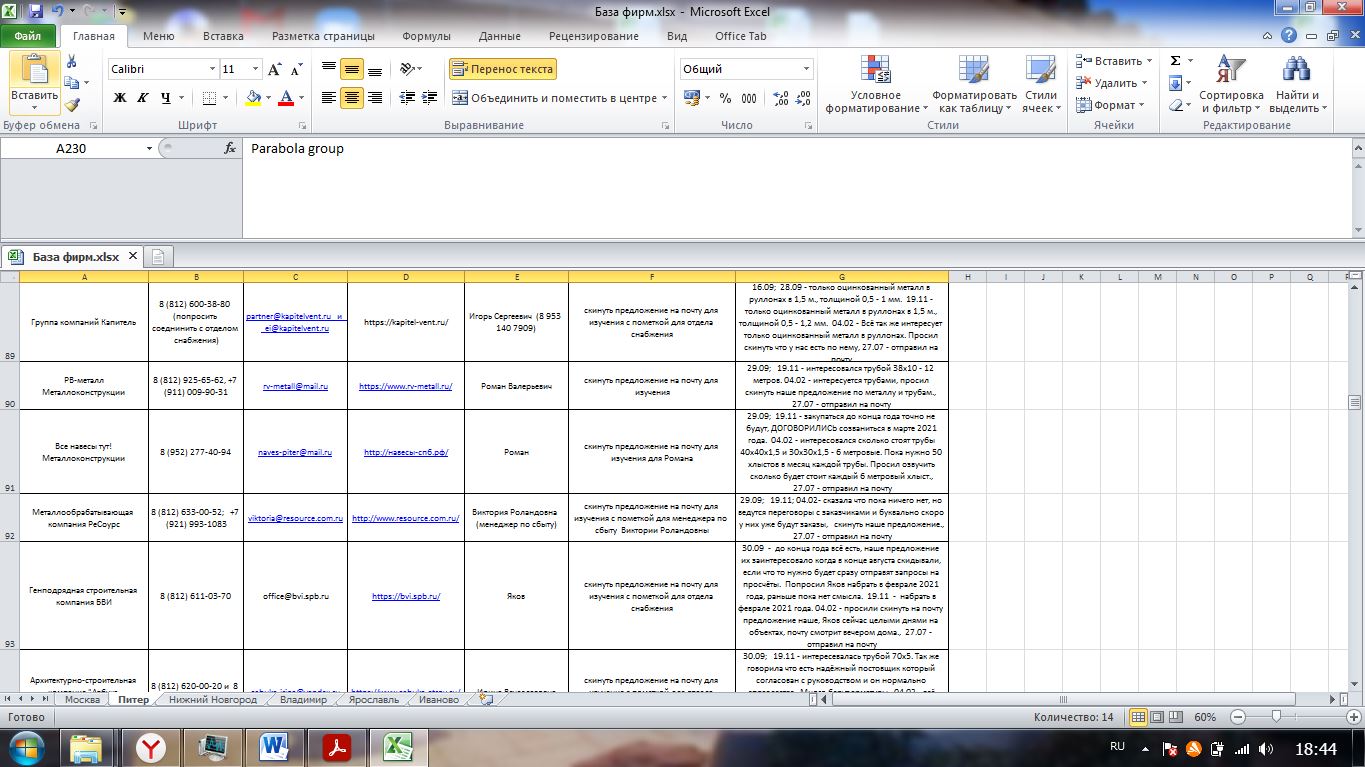
Task: Apply font color red A icon
Action: pyautogui.click(x=287, y=97)
